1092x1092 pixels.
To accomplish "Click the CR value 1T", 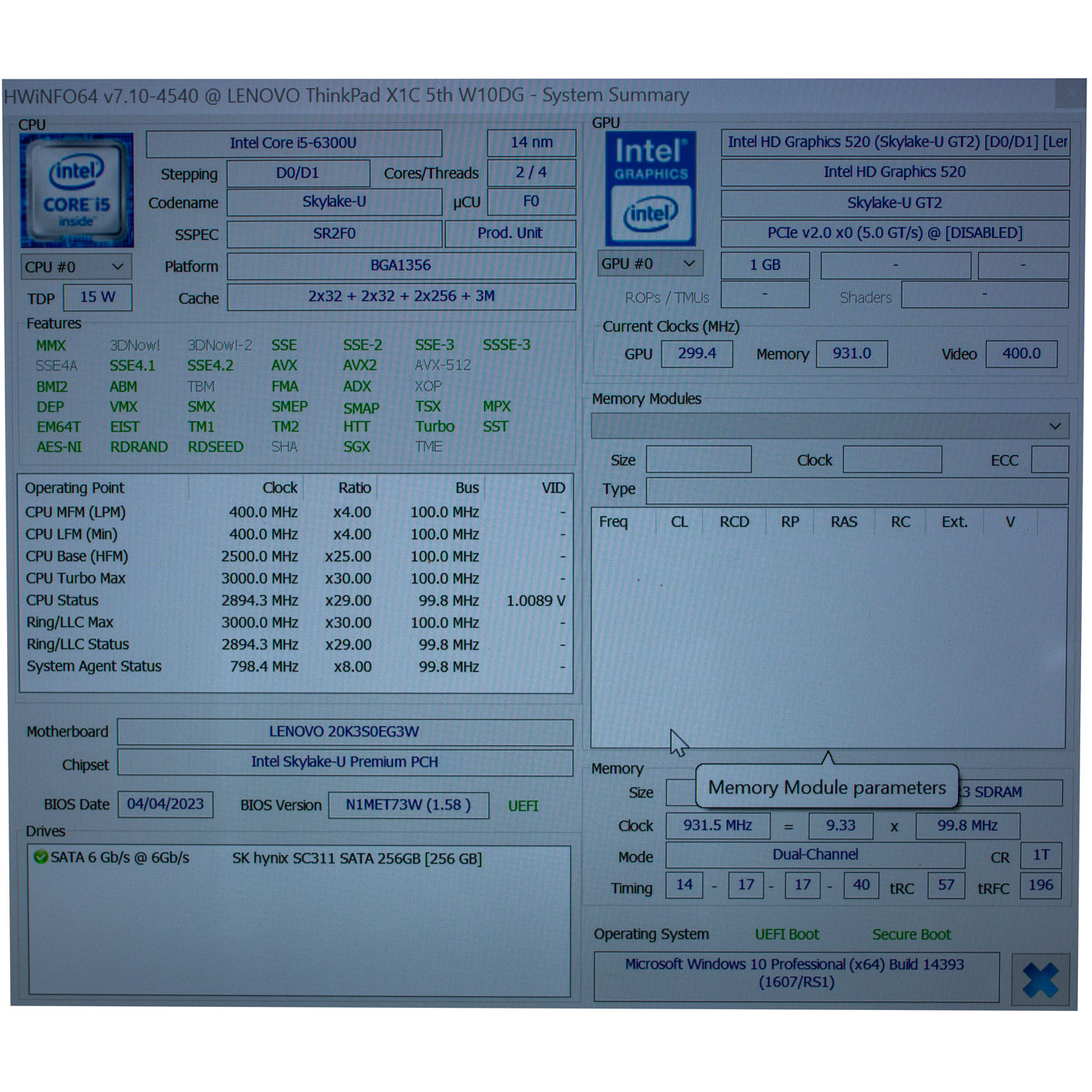I will tap(1041, 855).
